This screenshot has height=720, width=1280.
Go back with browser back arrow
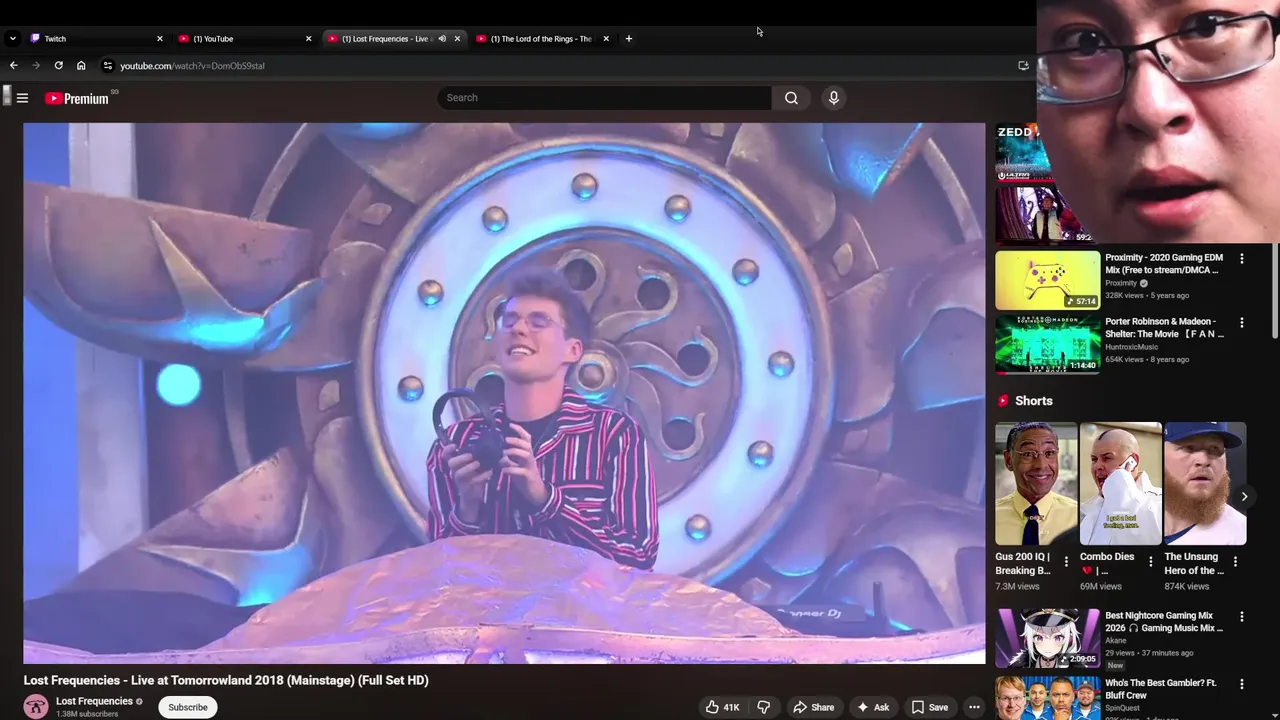13,66
